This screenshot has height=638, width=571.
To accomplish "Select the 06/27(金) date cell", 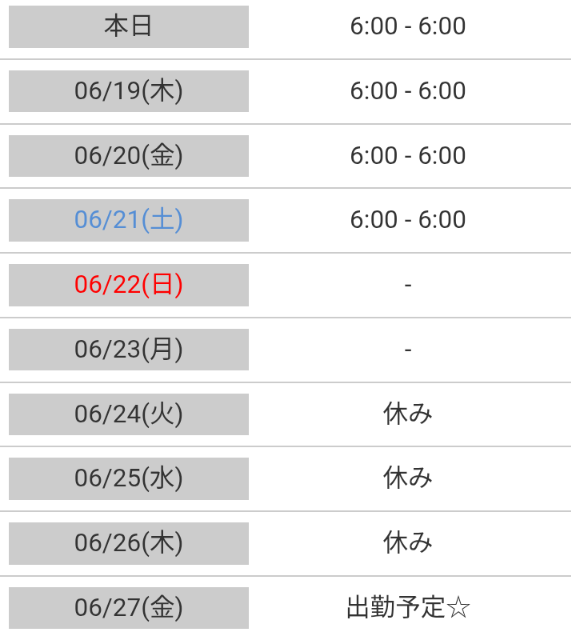I will [129, 608].
